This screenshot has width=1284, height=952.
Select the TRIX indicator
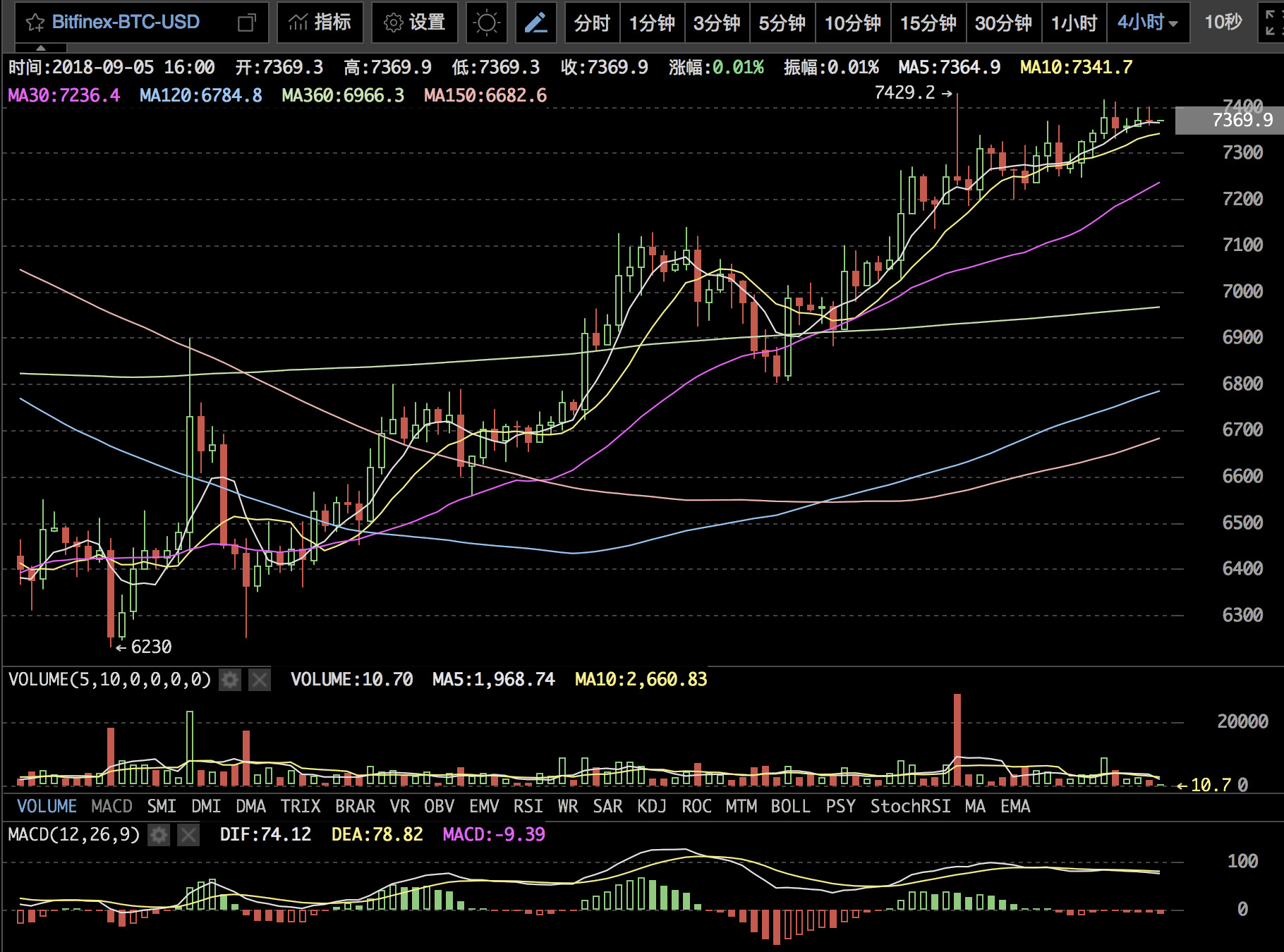301,806
